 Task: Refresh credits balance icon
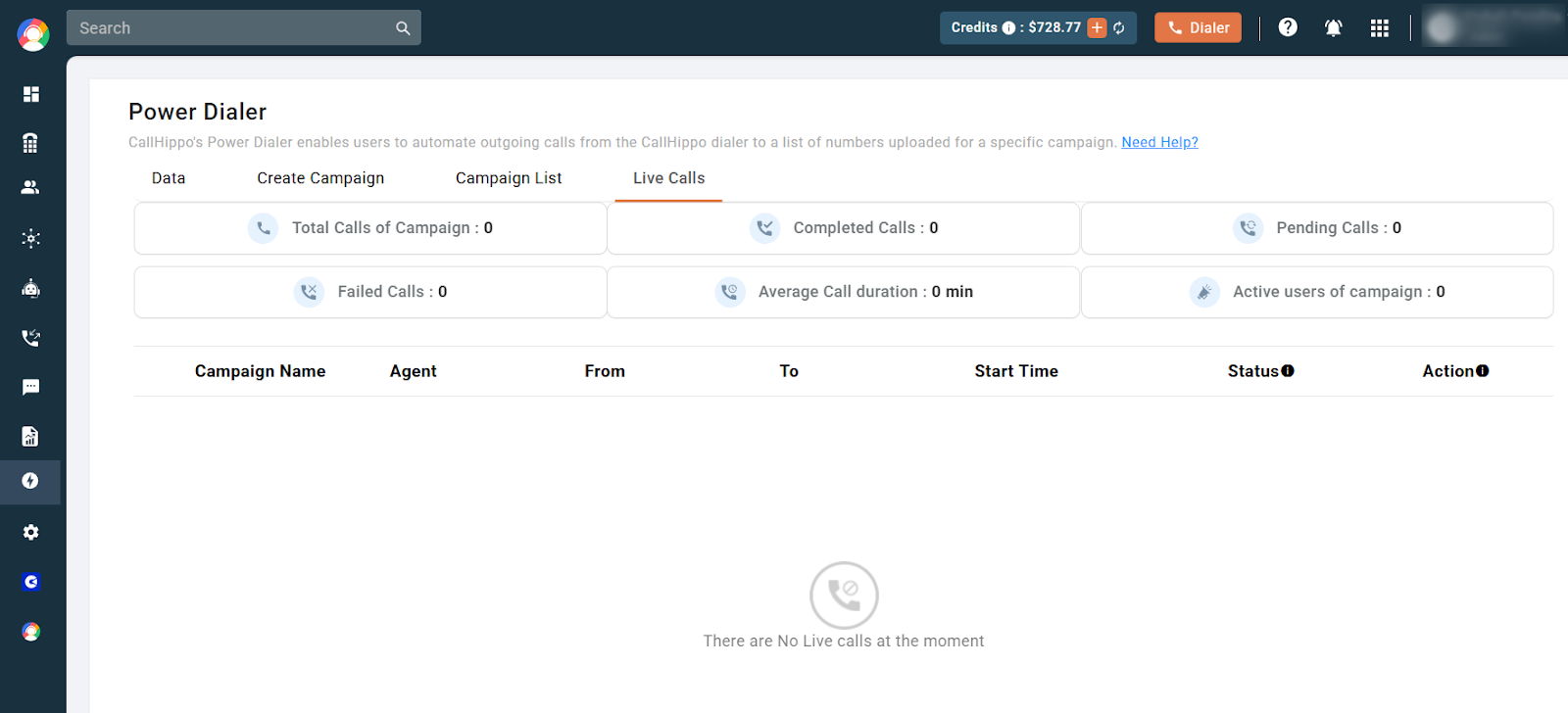(x=1119, y=28)
